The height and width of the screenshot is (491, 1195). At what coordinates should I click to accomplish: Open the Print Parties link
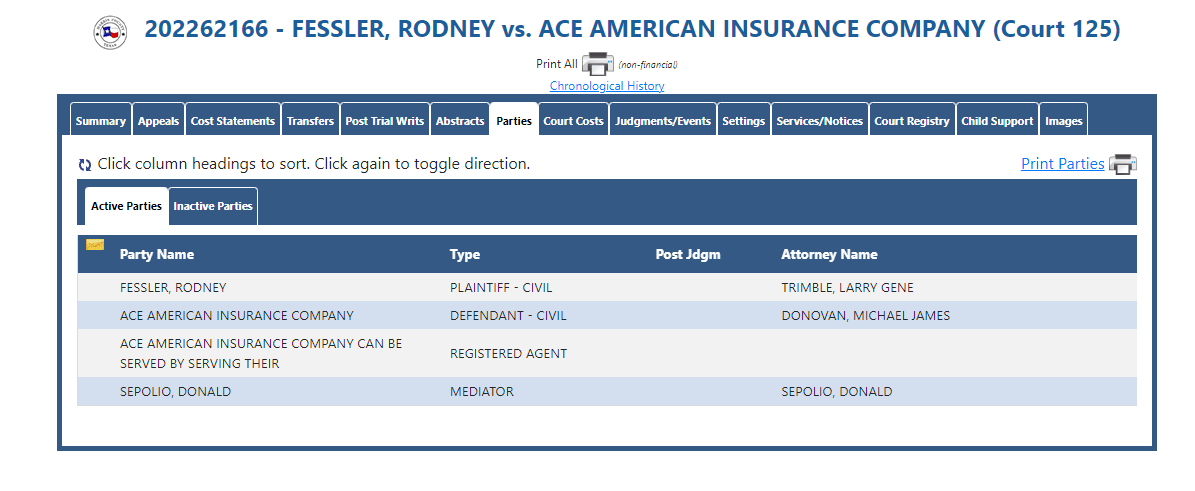pos(1062,164)
